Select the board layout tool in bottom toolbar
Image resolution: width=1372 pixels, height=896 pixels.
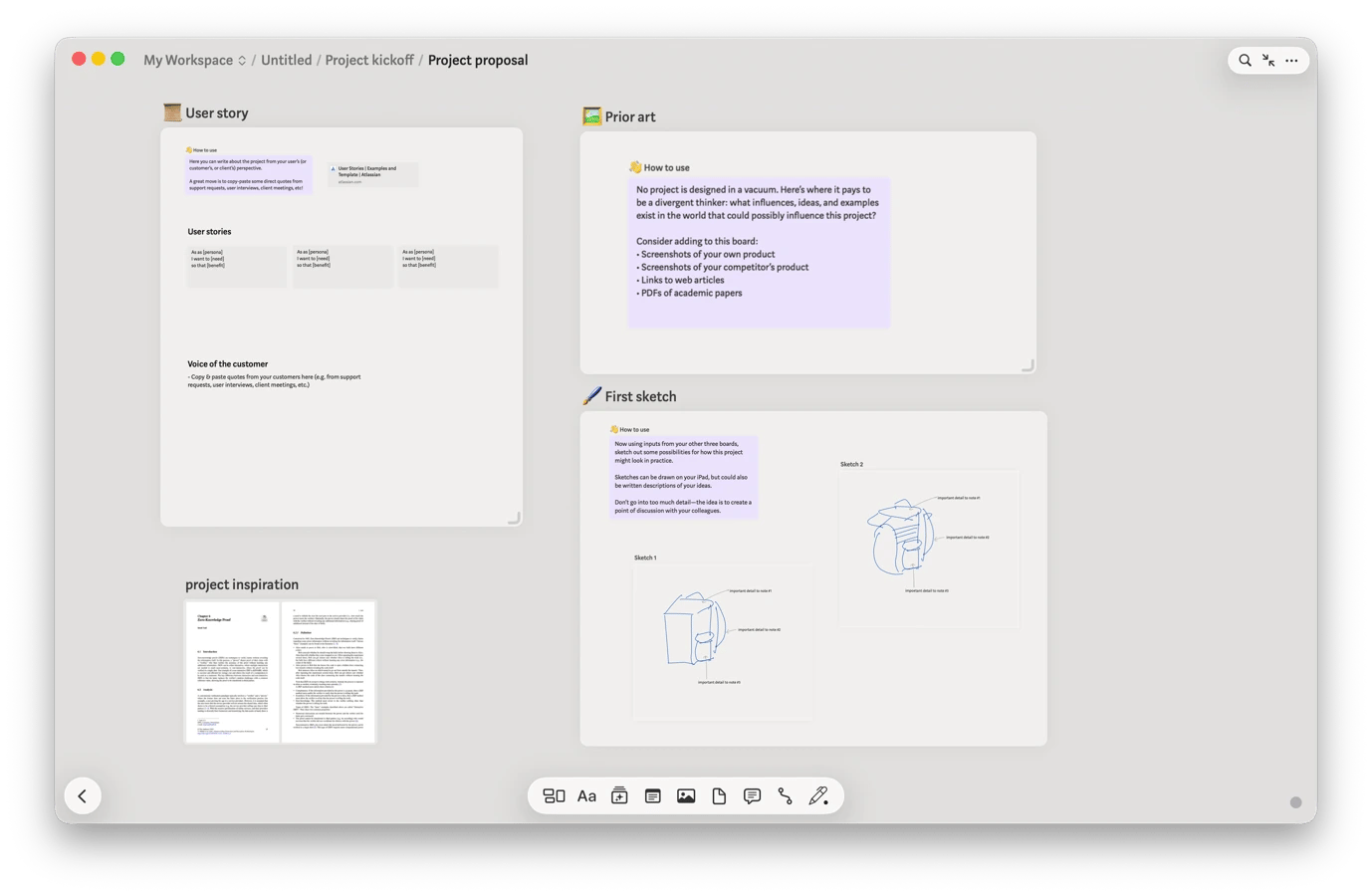554,796
